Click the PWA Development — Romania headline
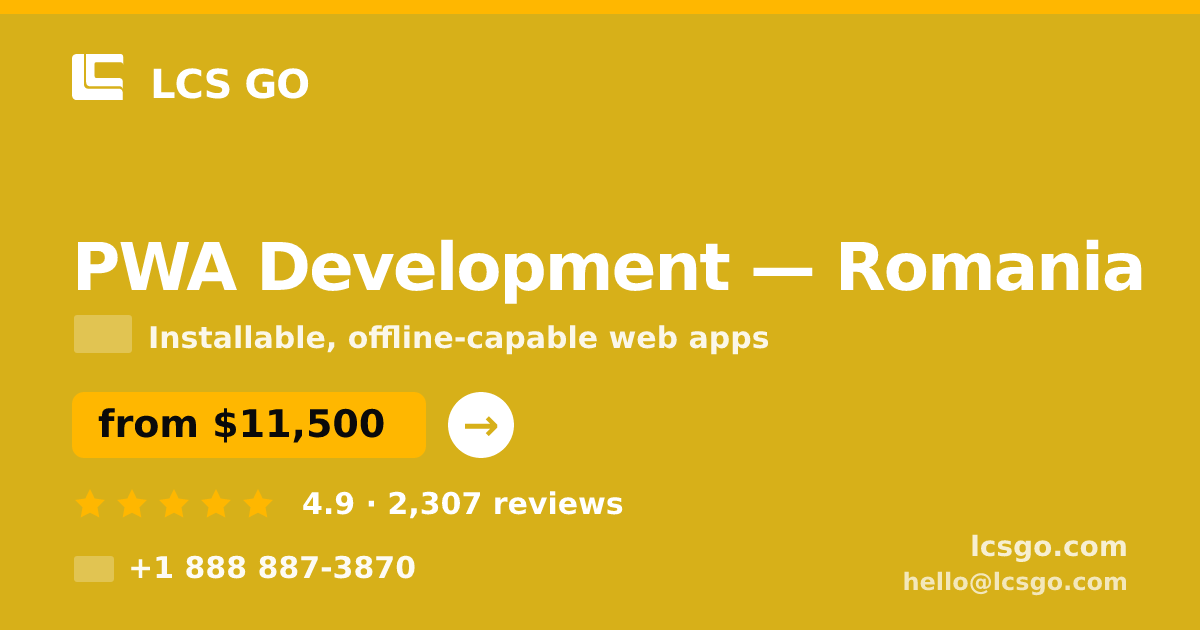Screen dimensions: 1200x630 point(608,269)
